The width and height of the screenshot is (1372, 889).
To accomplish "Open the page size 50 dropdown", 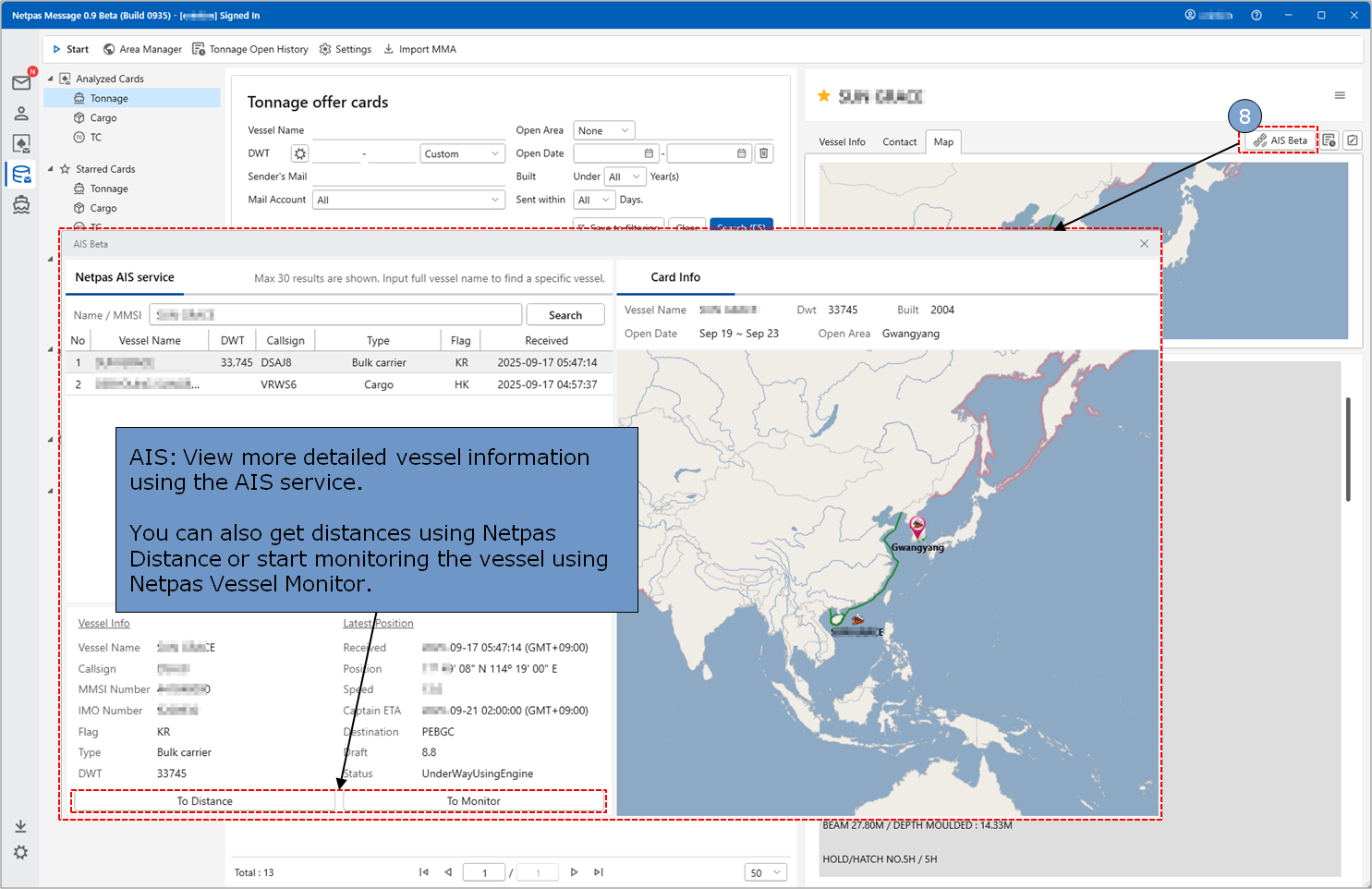I will (x=765, y=872).
